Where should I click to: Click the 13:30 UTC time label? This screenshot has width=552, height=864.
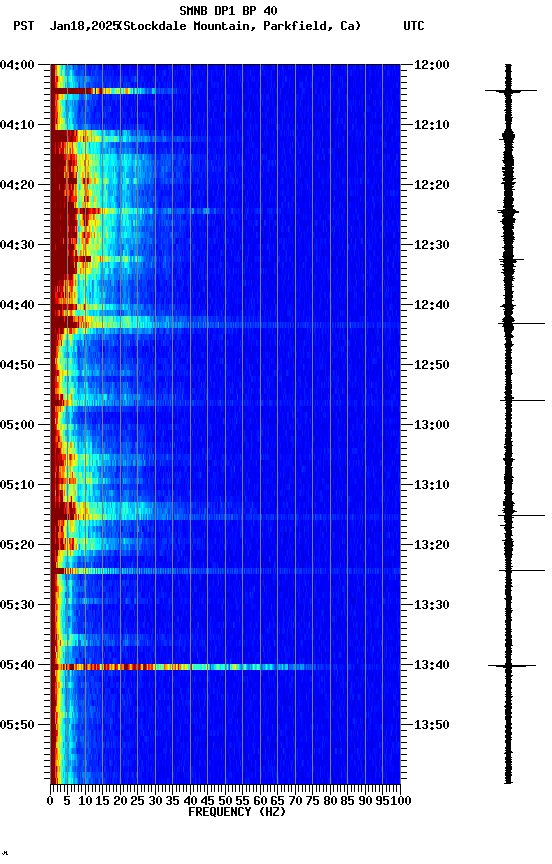tap(432, 606)
